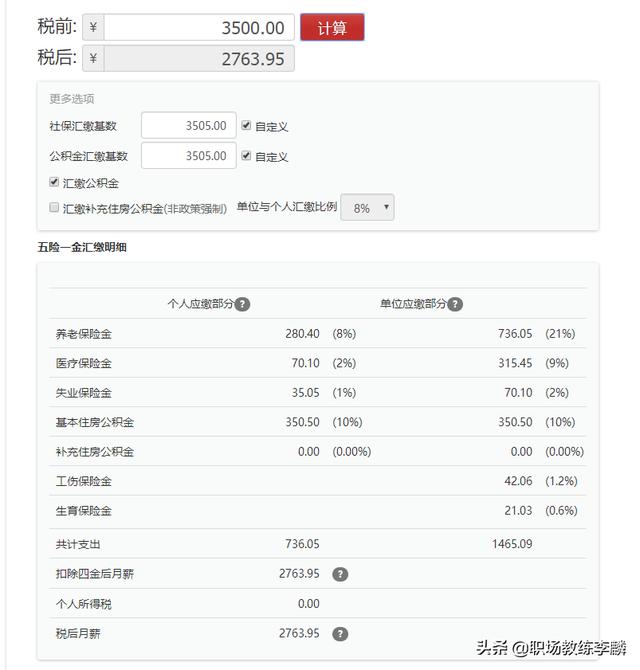
Task: Click the 生育保险金 row label
Action: (x=84, y=511)
